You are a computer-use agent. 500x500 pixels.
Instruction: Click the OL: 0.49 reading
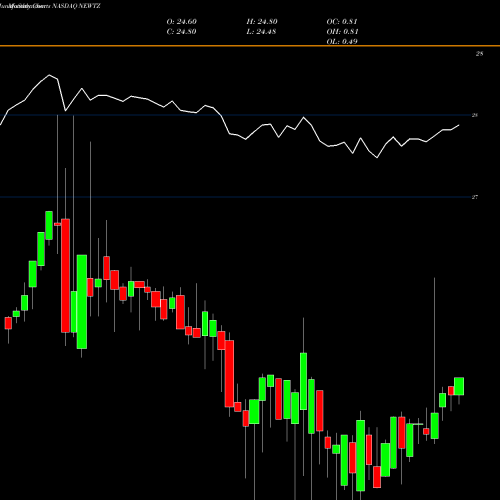point(342,42)
